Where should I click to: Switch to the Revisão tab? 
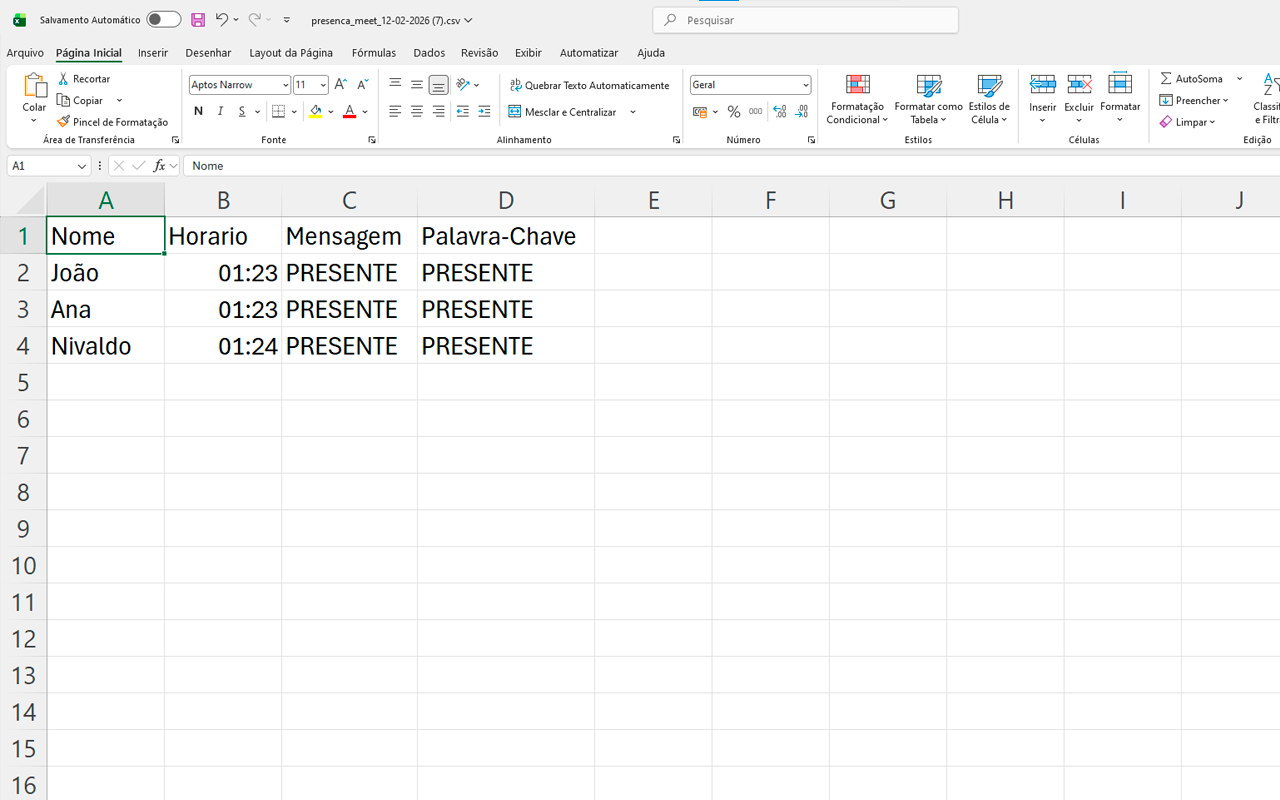click(479, 53)
